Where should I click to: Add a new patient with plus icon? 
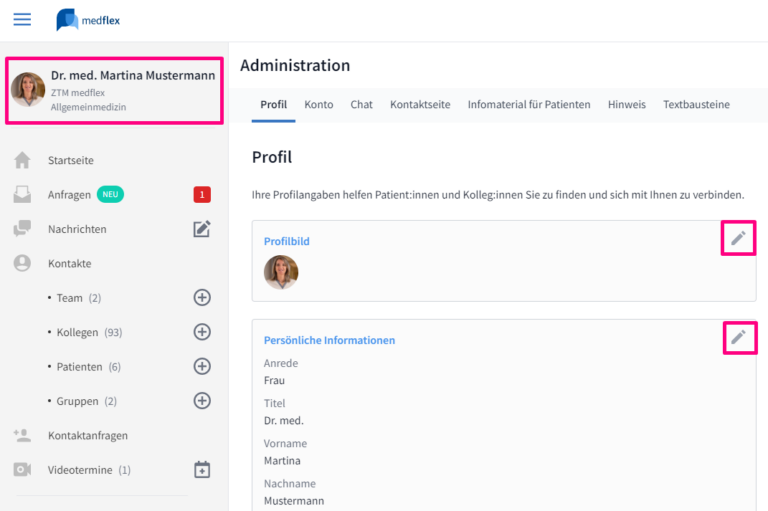(202, 366)
